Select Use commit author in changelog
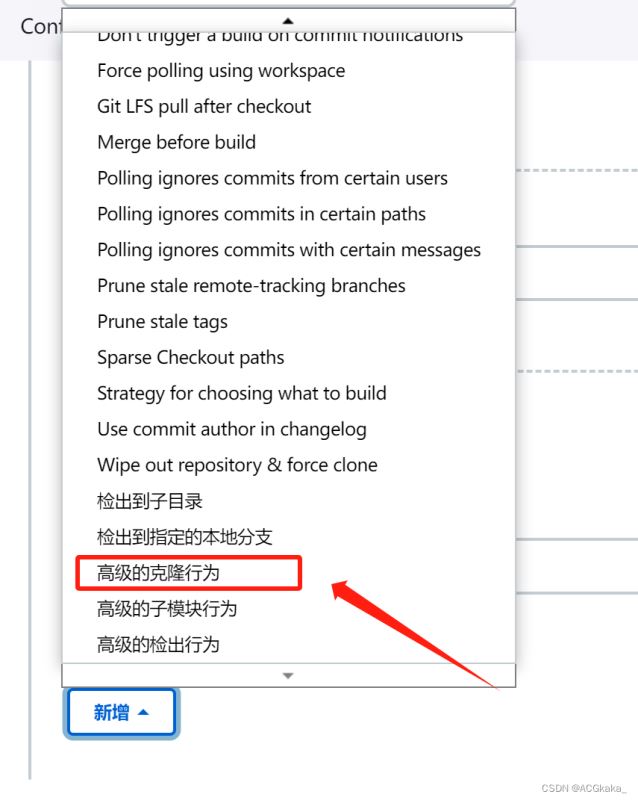 point(288,429)
